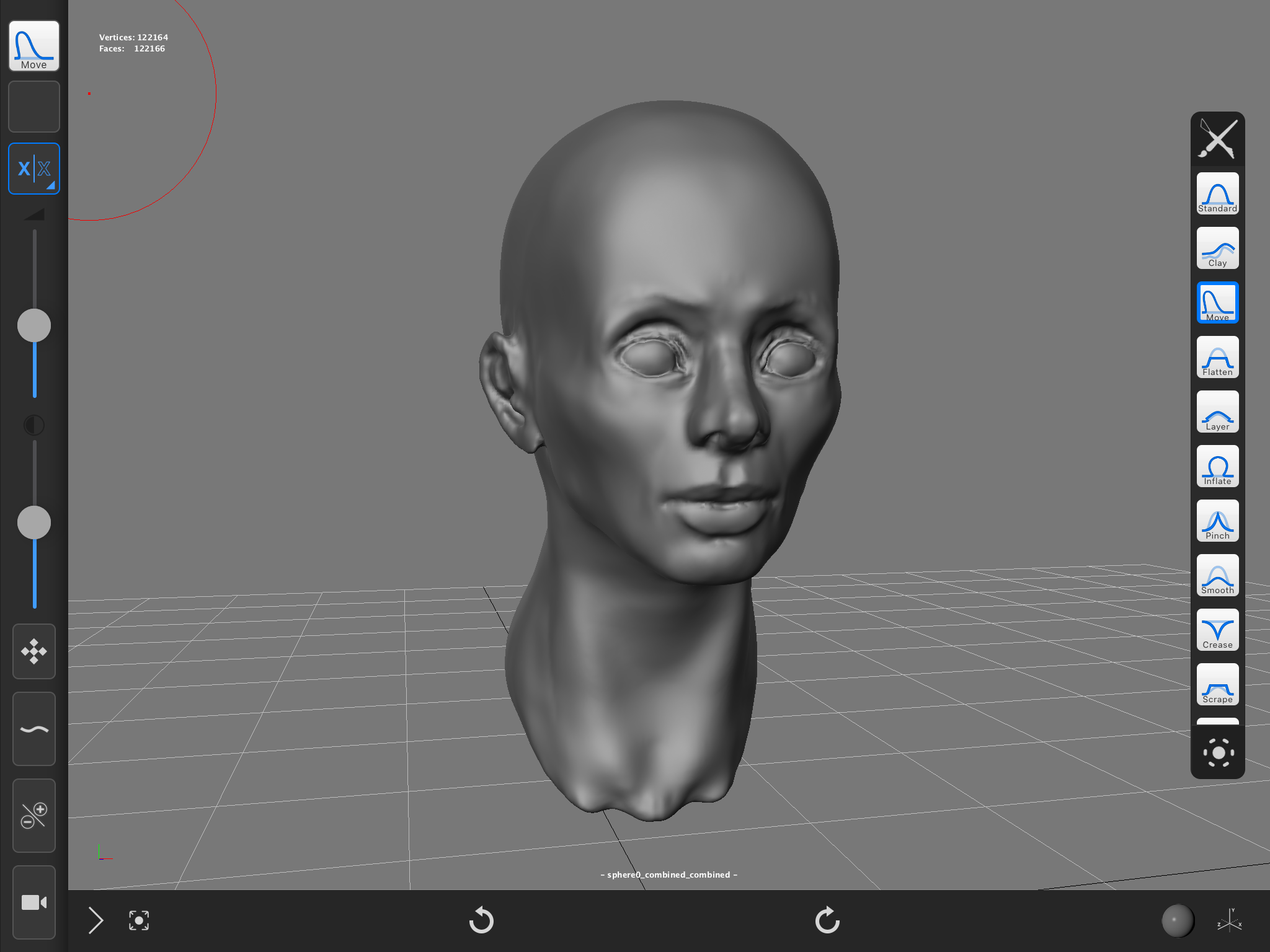Image resolution: width=1270 pixels, height=952 pixels.
Task: Select the Clay brush tool
Action: 1217,249
